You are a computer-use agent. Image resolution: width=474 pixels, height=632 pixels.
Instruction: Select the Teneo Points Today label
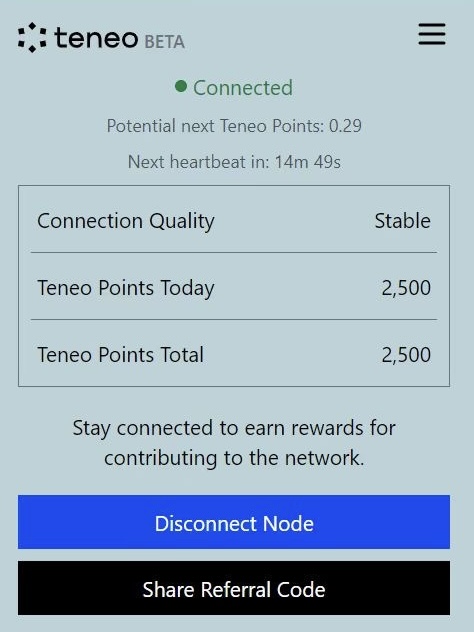126,288
